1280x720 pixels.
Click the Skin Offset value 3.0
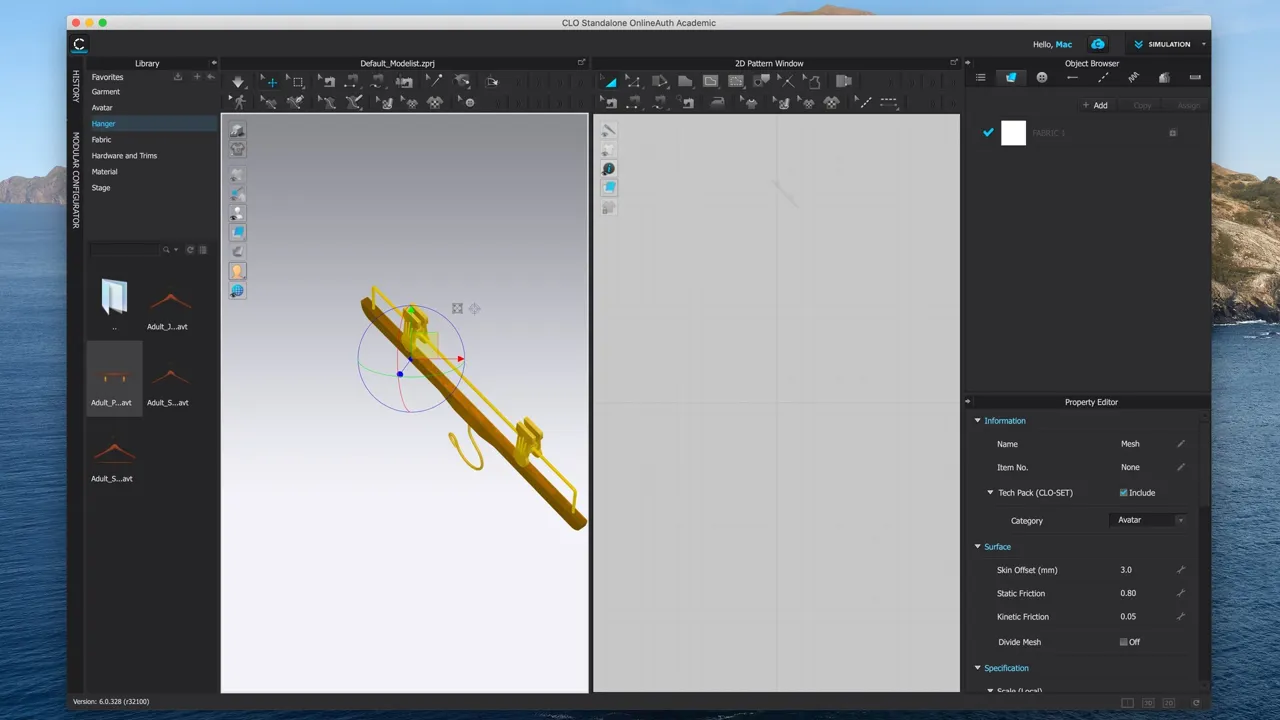1126,570
